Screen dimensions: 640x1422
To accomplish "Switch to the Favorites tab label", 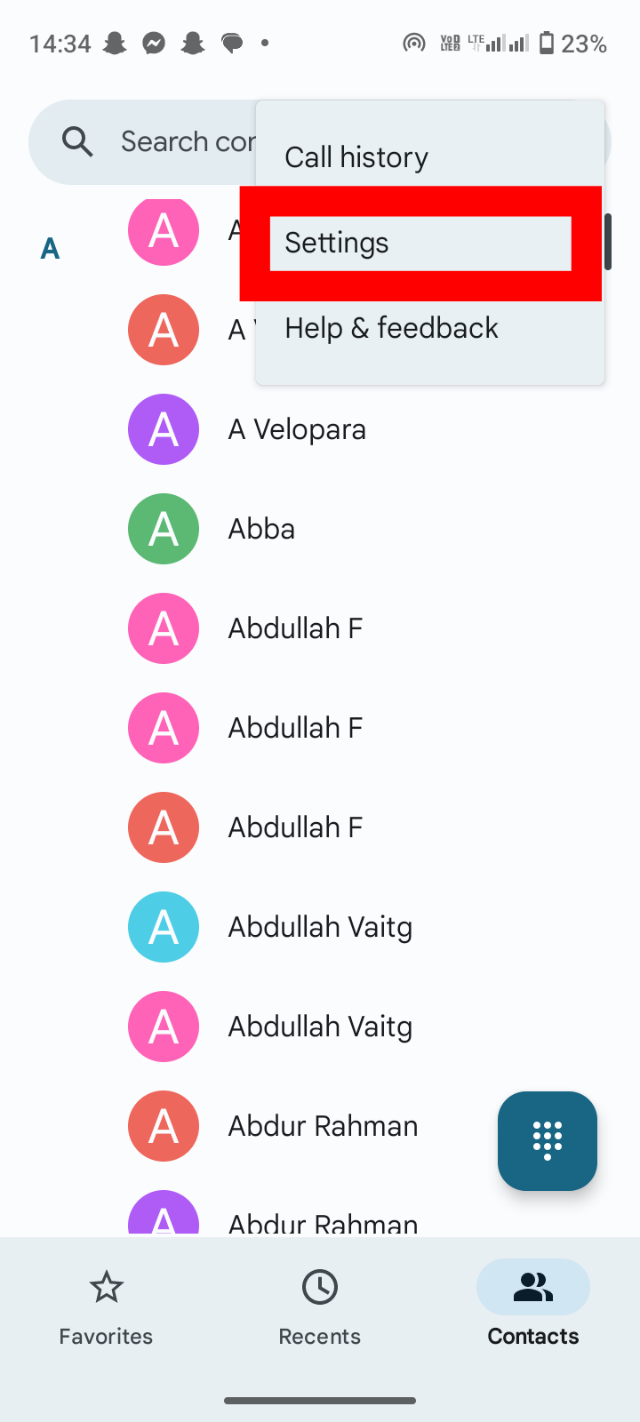I will 106,1336.
